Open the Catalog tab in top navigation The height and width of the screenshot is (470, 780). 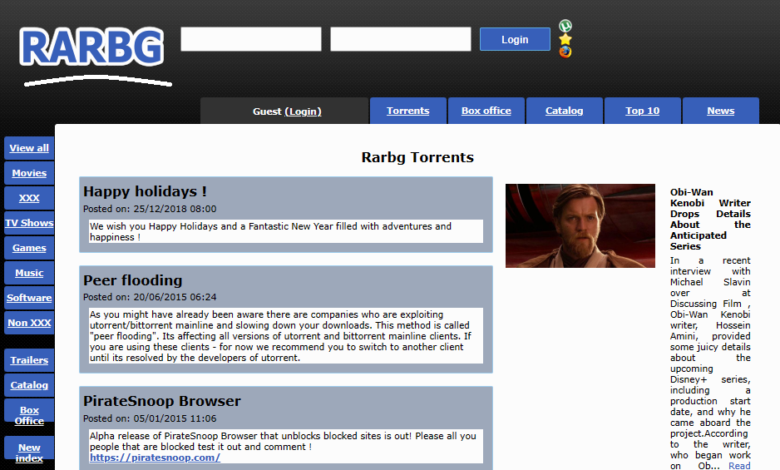click(x=564, y=110)
